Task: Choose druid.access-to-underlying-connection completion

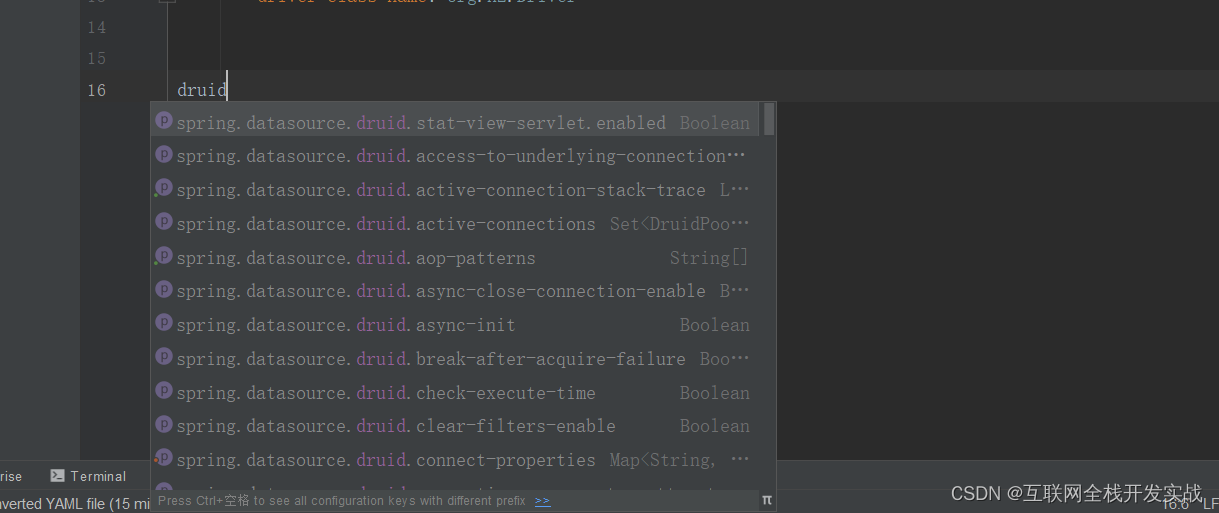Action: click(x=456, y=156)
